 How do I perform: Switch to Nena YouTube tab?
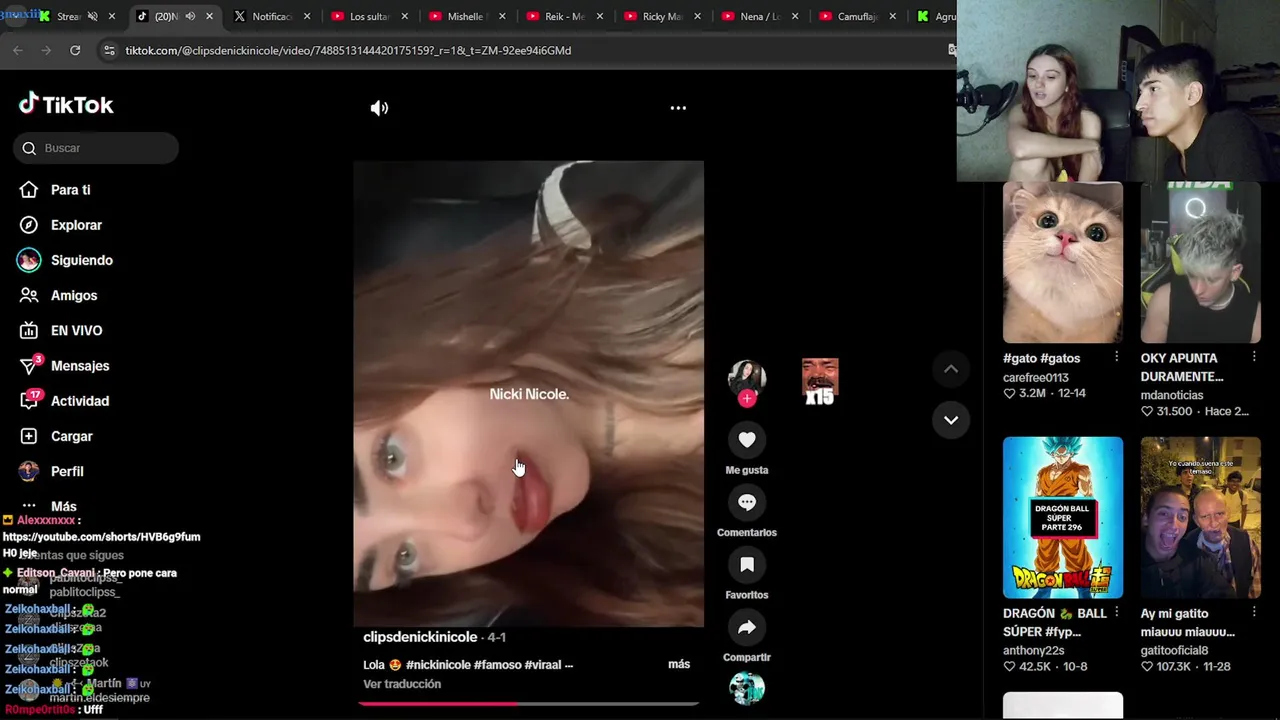pyautogui.click(x=759, y=16)
